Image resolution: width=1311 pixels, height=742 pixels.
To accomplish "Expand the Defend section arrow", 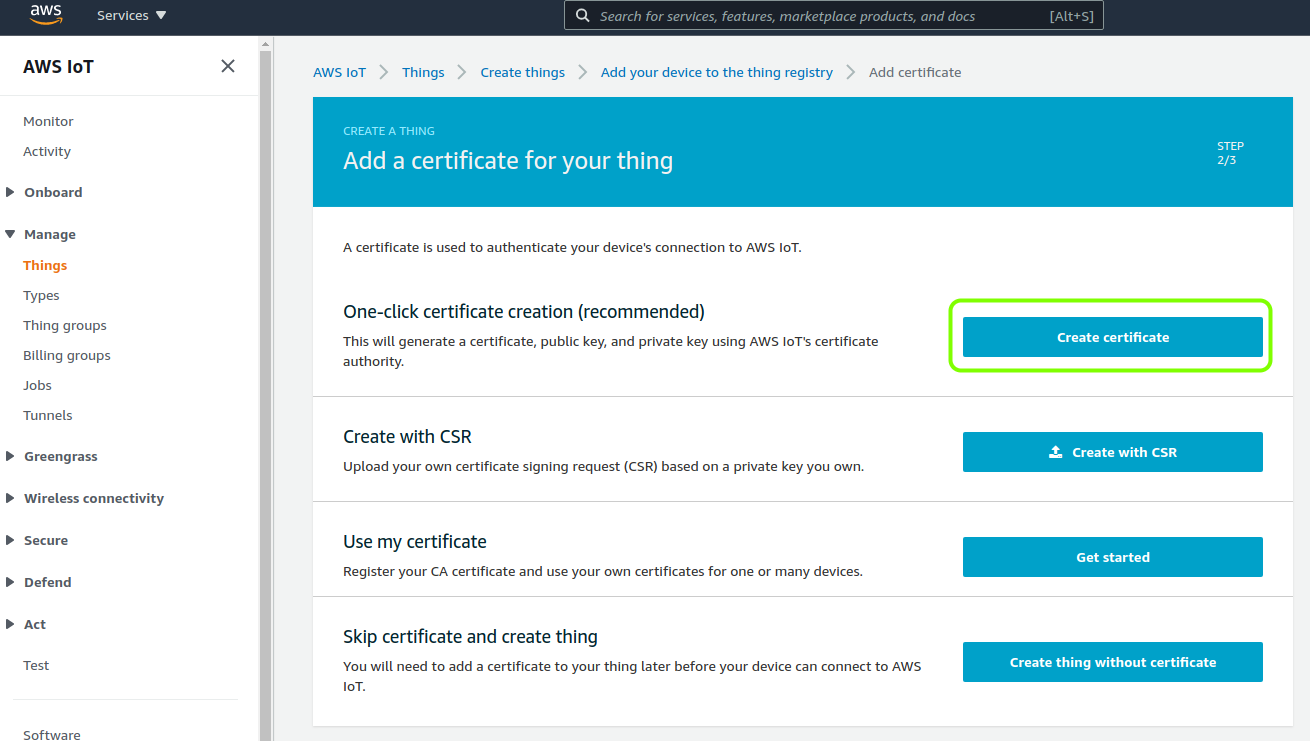I will pyautogui.click(x=11, y=582).
